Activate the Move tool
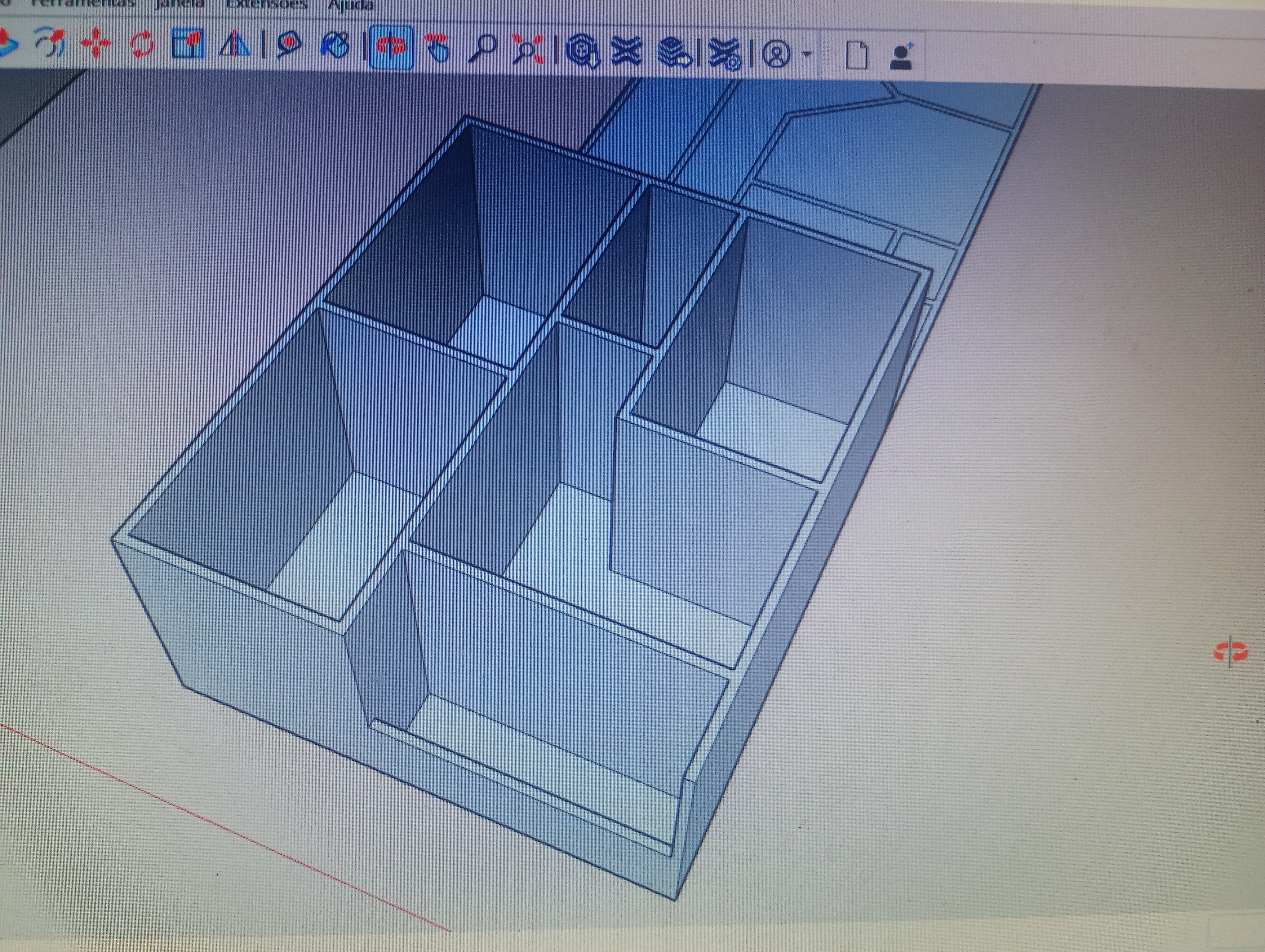This screenshot has height=952, width=1265. (x=95, y=43)
